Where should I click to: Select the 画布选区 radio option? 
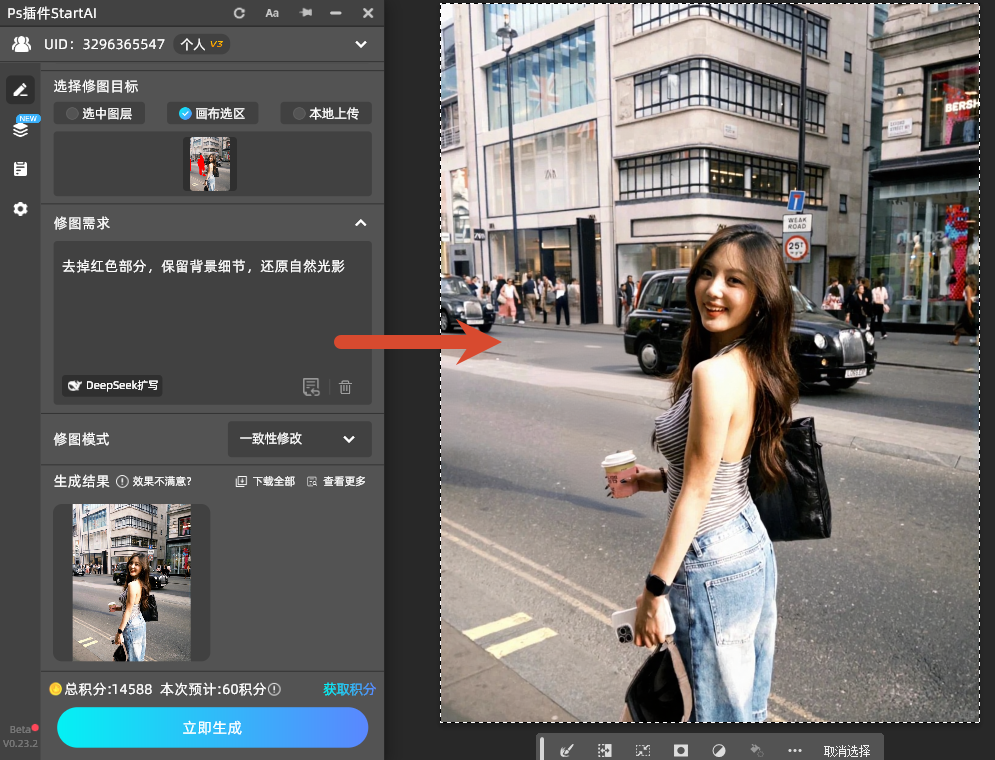point(213,113)
